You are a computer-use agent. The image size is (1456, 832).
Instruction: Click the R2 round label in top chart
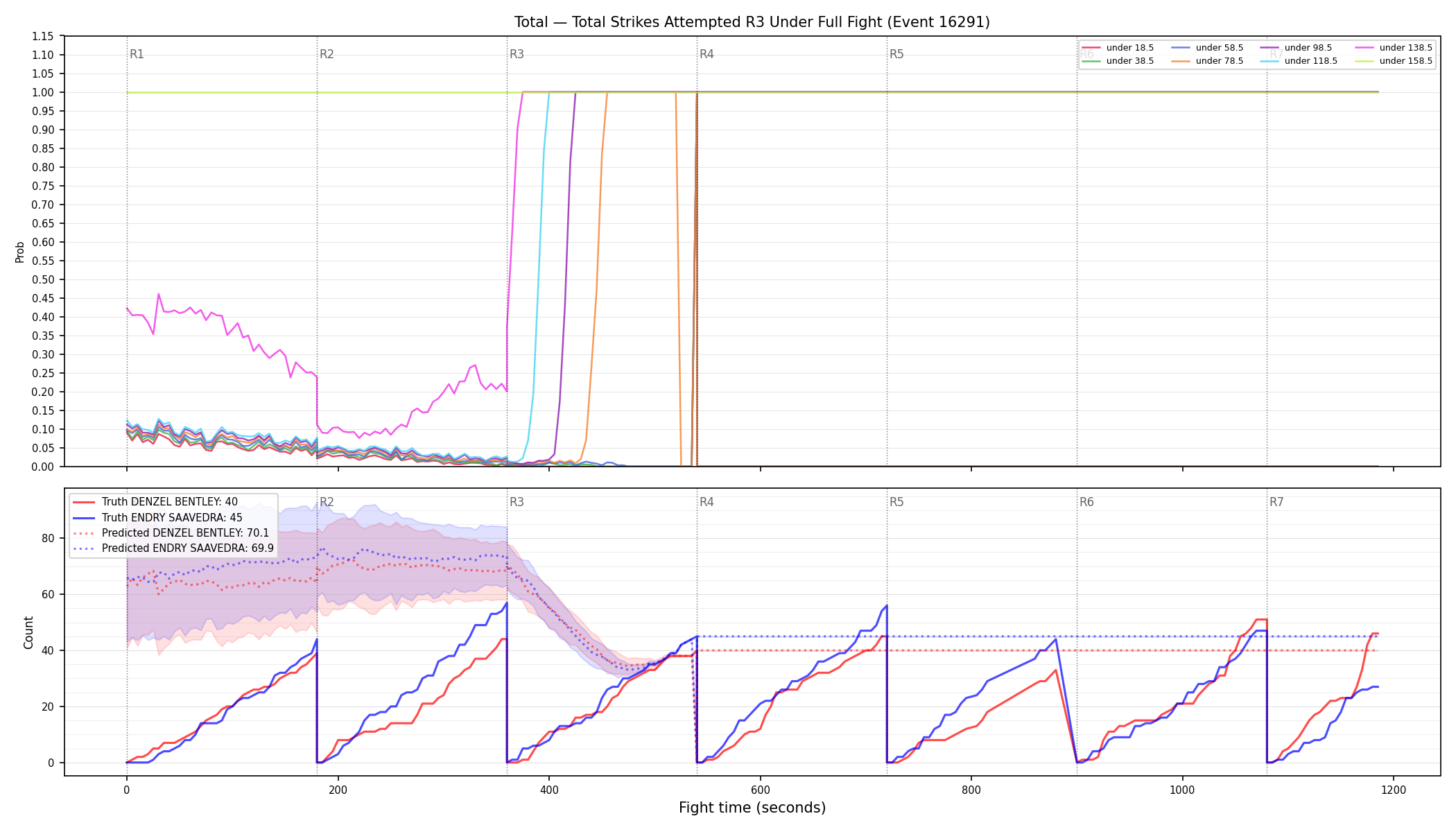click(x=327, y=54)
